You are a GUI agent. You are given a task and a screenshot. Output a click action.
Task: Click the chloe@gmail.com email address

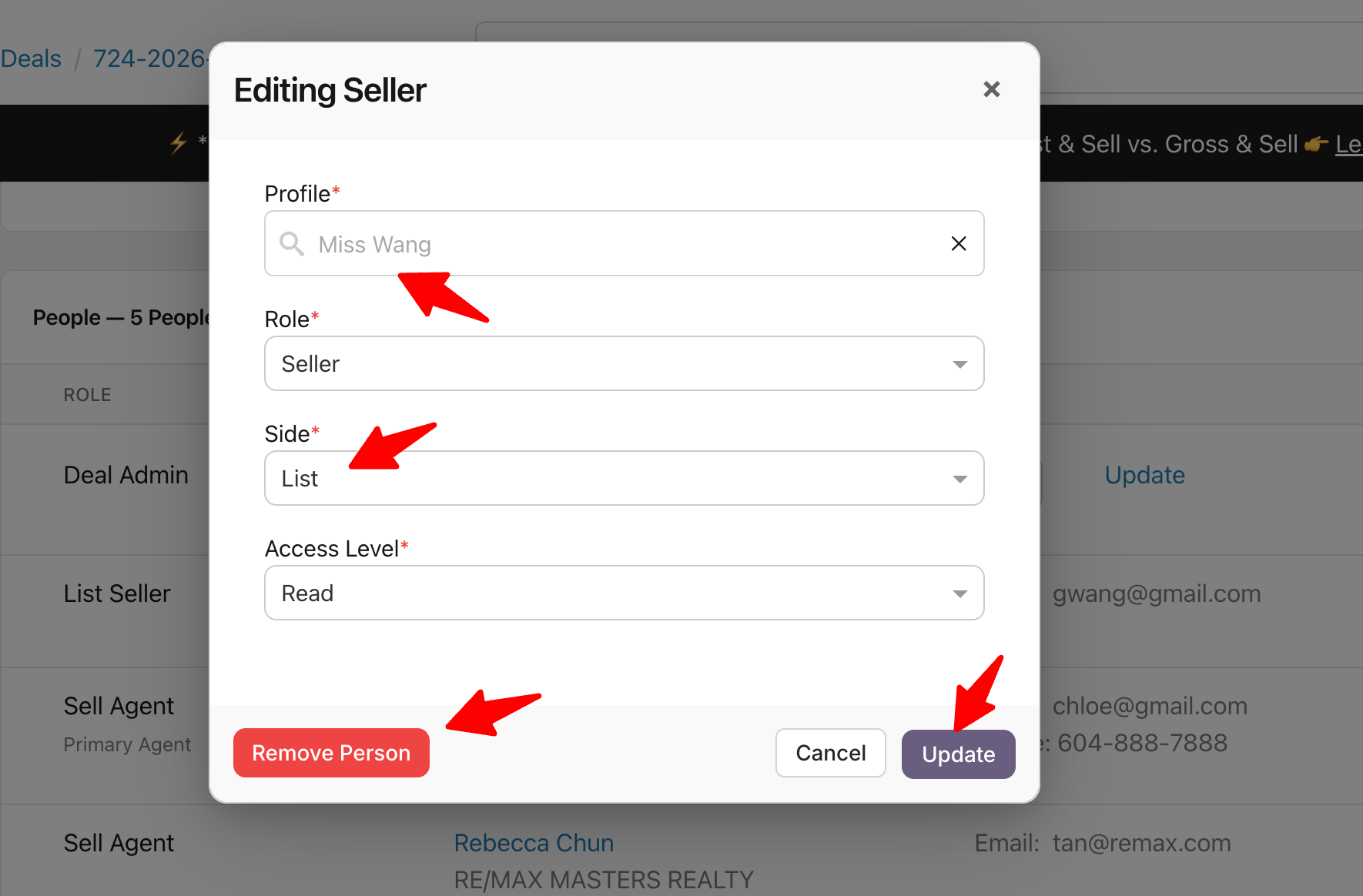[x=1149, y=706]
